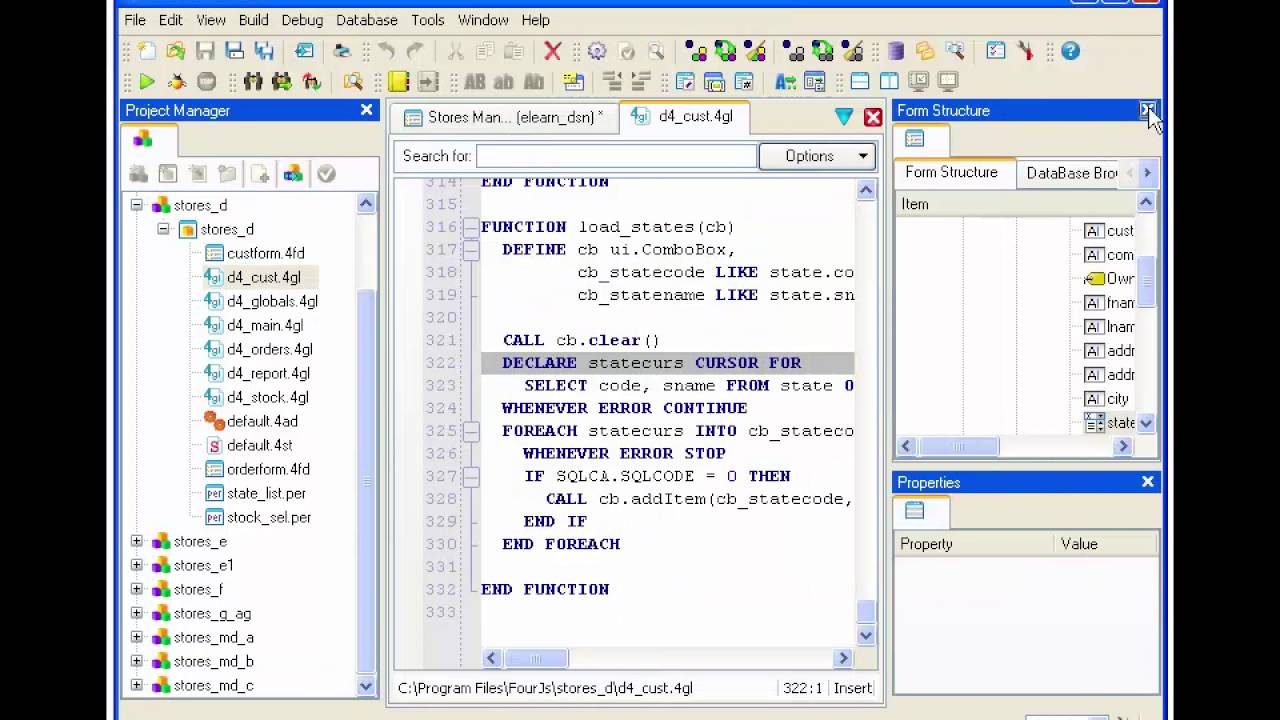Screen dimensions: 1280x720
Task: Click in the Search for text field
Action: [x=616, y=156]
